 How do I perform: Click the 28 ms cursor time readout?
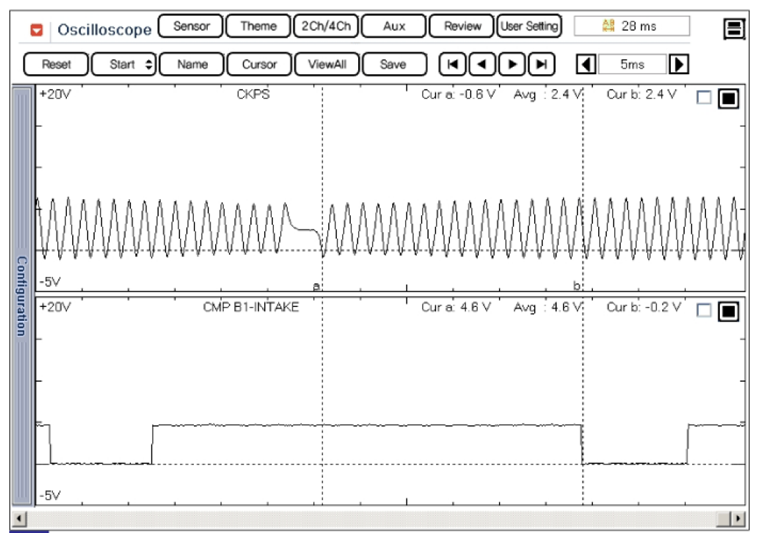click(631, 27)
